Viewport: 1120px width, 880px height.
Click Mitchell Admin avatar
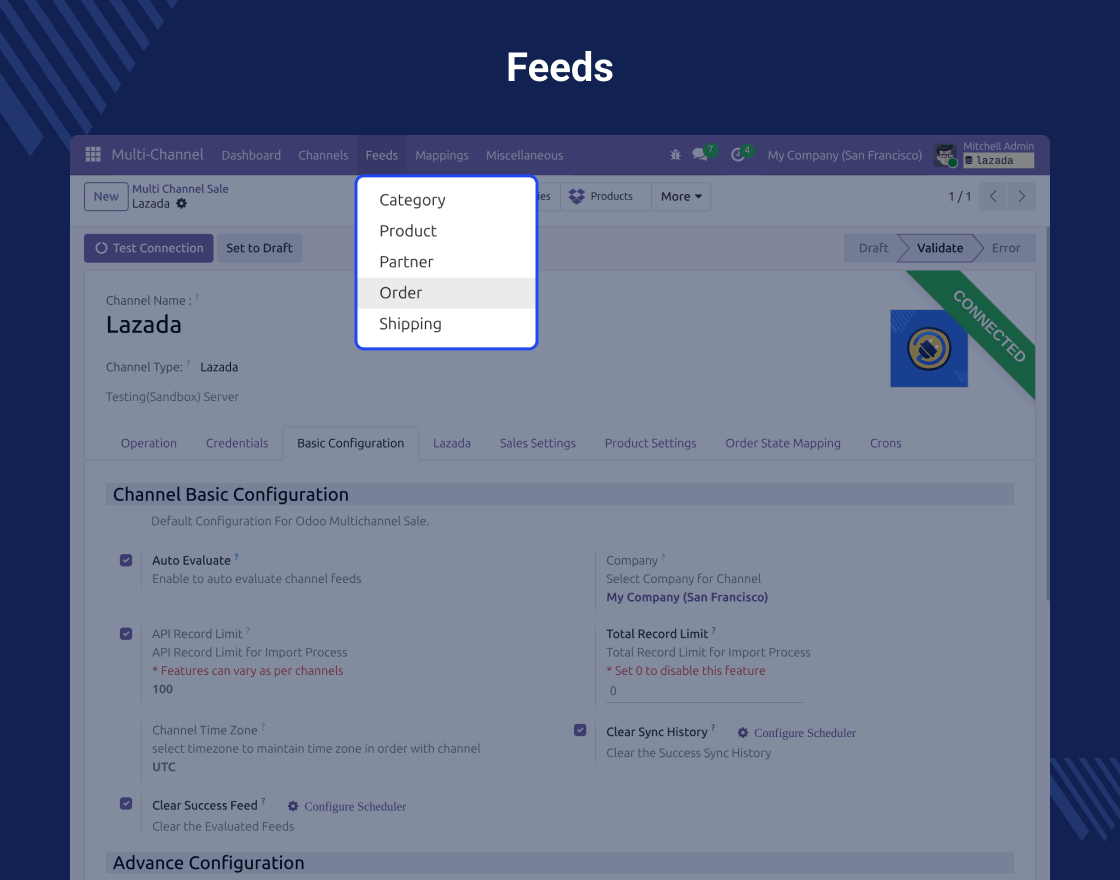pyautogui.click(x=944, y=155)
